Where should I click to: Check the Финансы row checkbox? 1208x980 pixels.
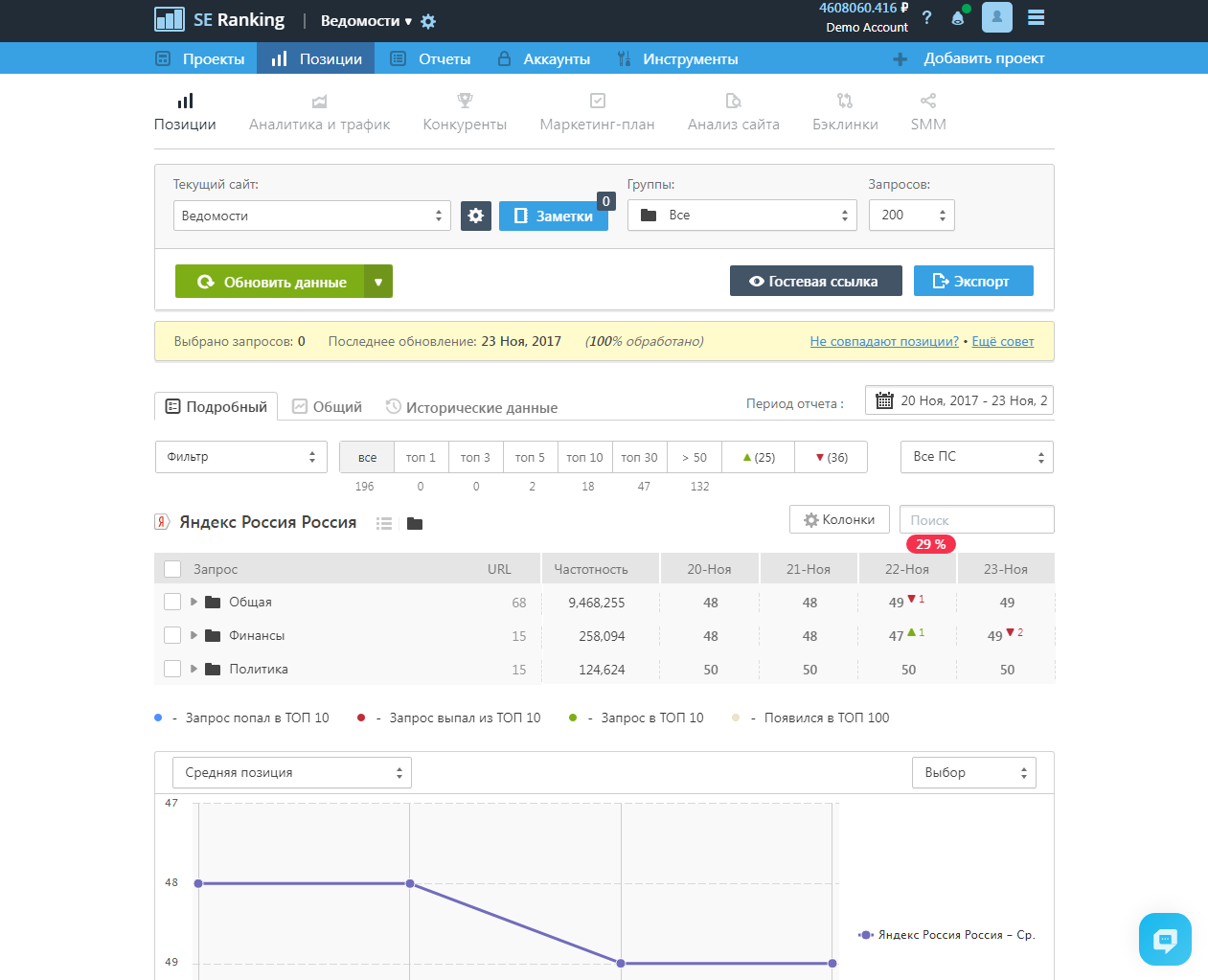[x=172, y=635]
